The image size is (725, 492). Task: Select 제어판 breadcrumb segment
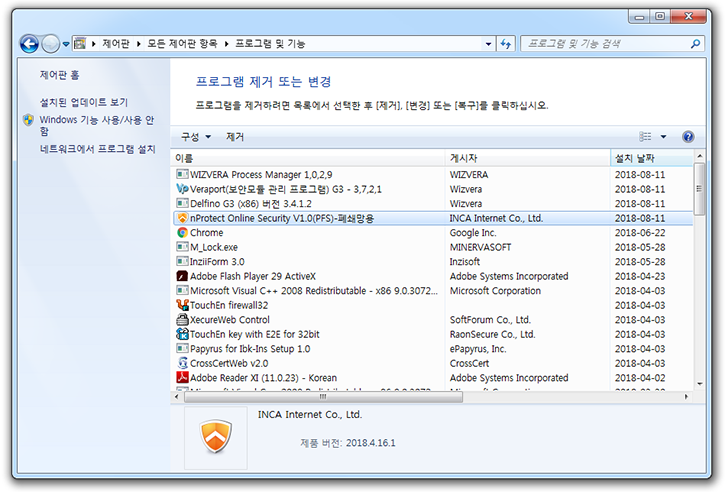click(116, 44)
